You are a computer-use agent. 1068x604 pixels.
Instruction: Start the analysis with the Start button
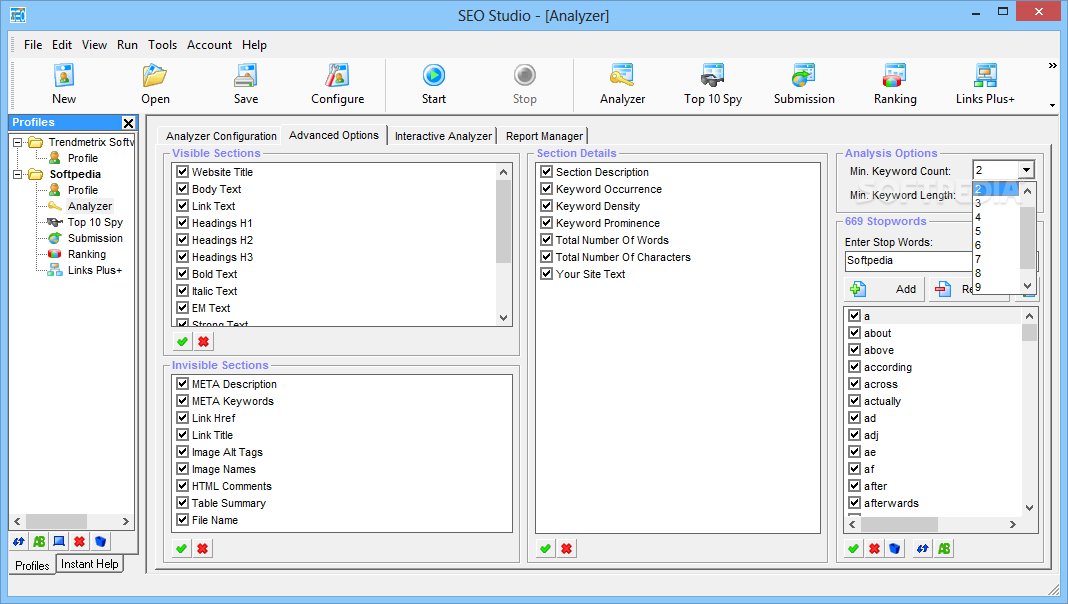pos(434,84)
